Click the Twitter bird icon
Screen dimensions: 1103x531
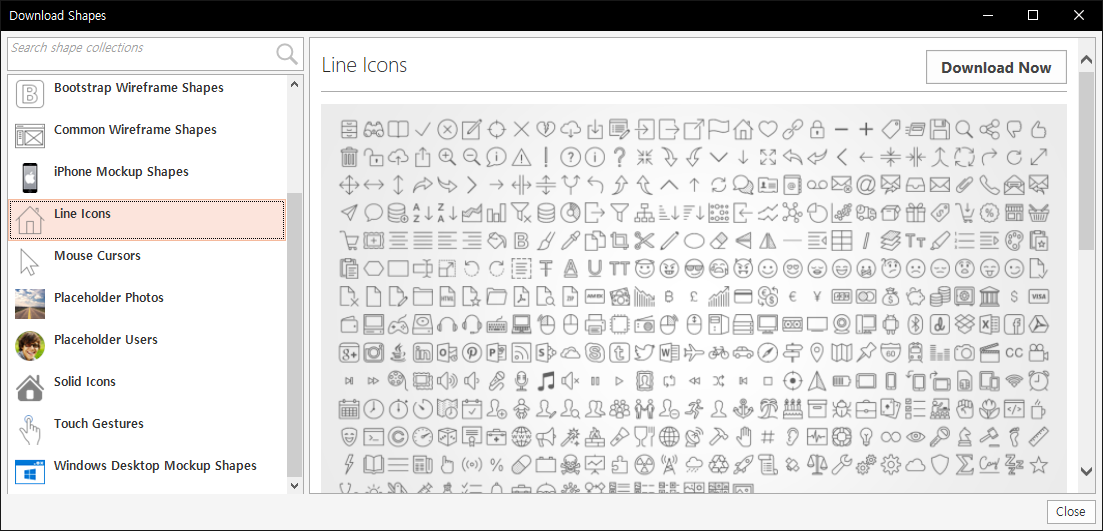pos(644,353)
